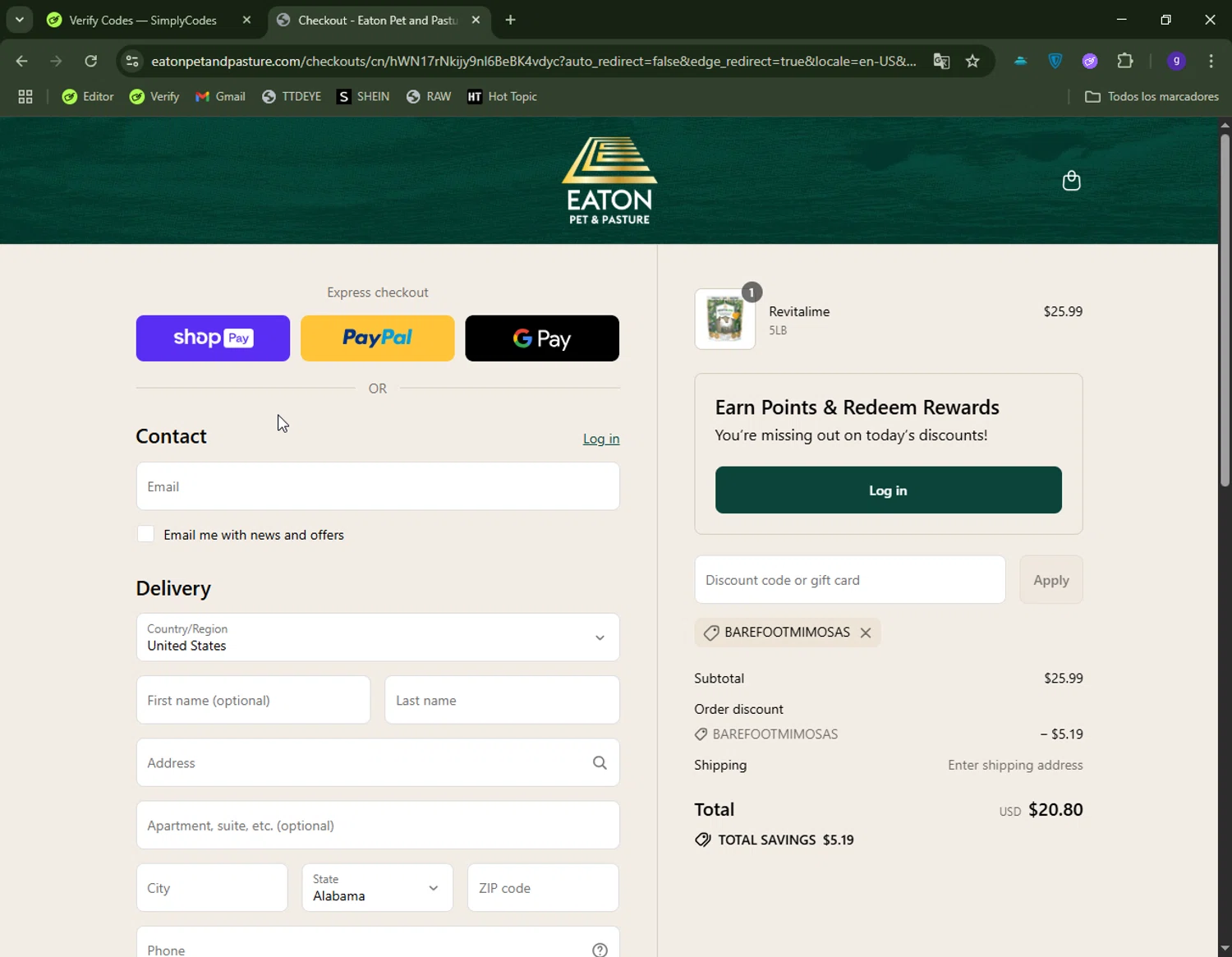Click the ZIP code field

(543, 887)
